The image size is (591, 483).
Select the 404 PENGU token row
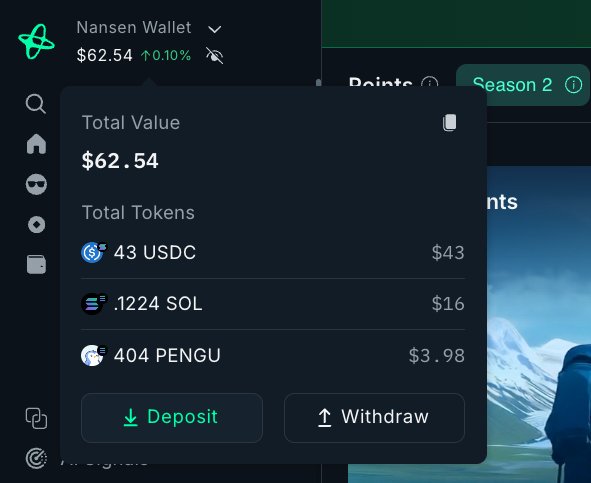273,356
